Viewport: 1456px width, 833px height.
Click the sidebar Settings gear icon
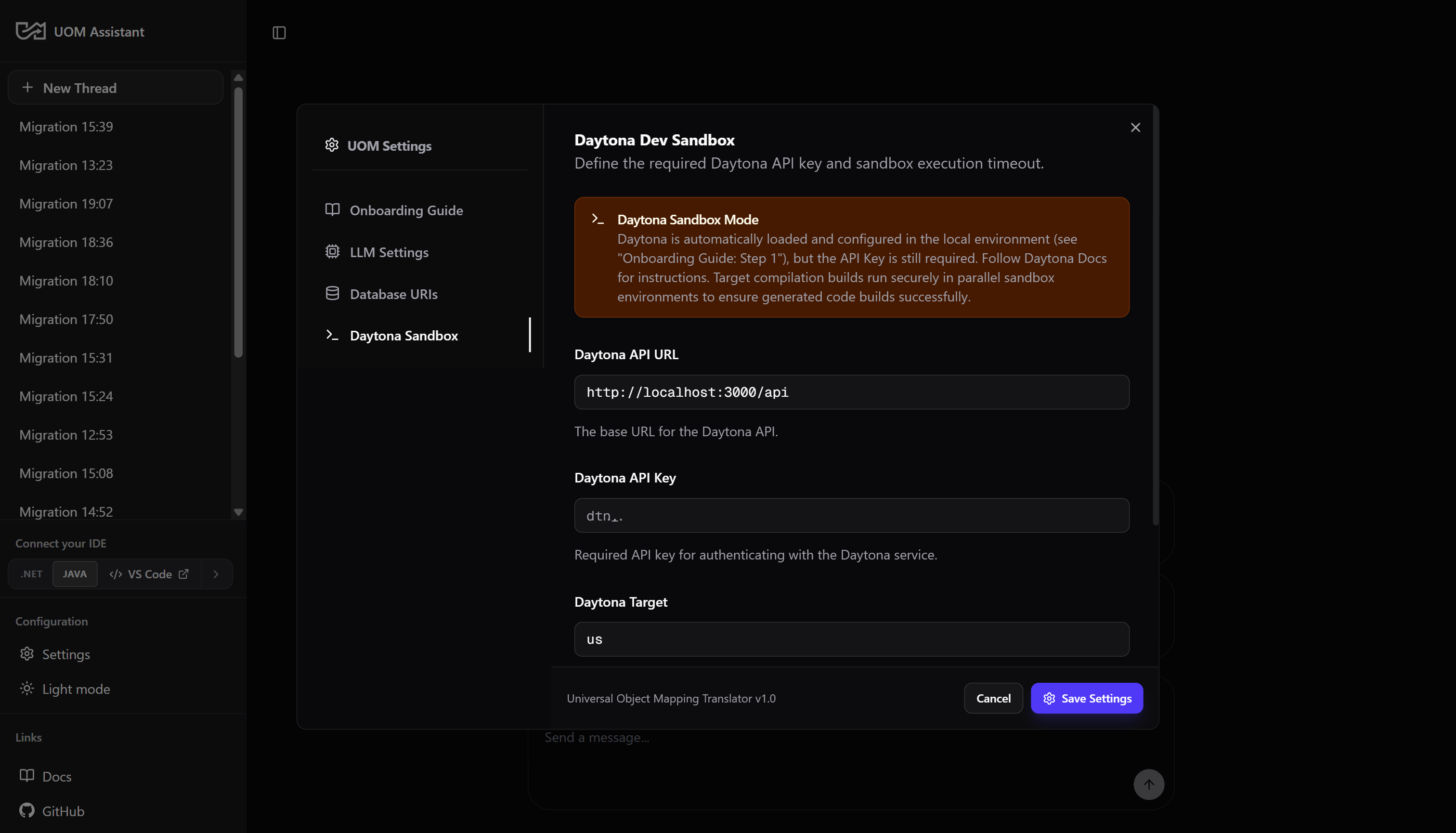(27, 654)
